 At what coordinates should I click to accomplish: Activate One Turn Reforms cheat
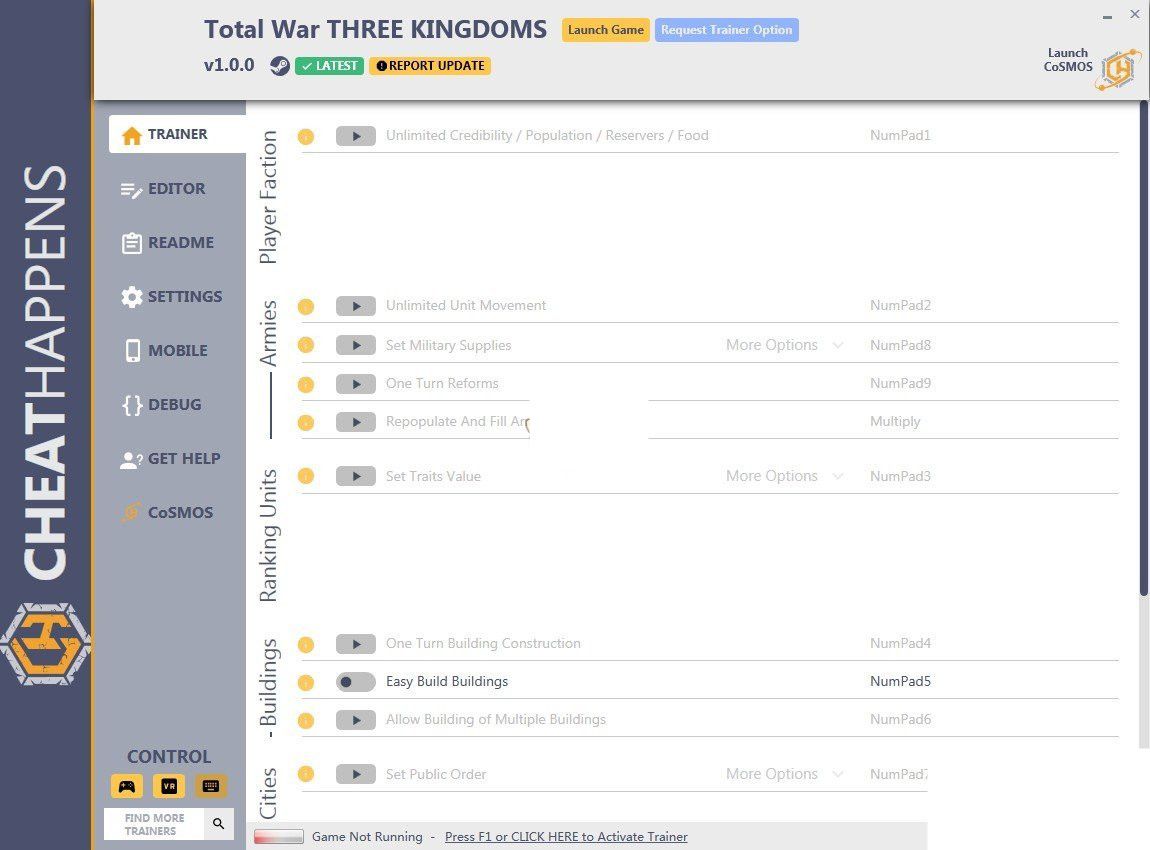356,384
